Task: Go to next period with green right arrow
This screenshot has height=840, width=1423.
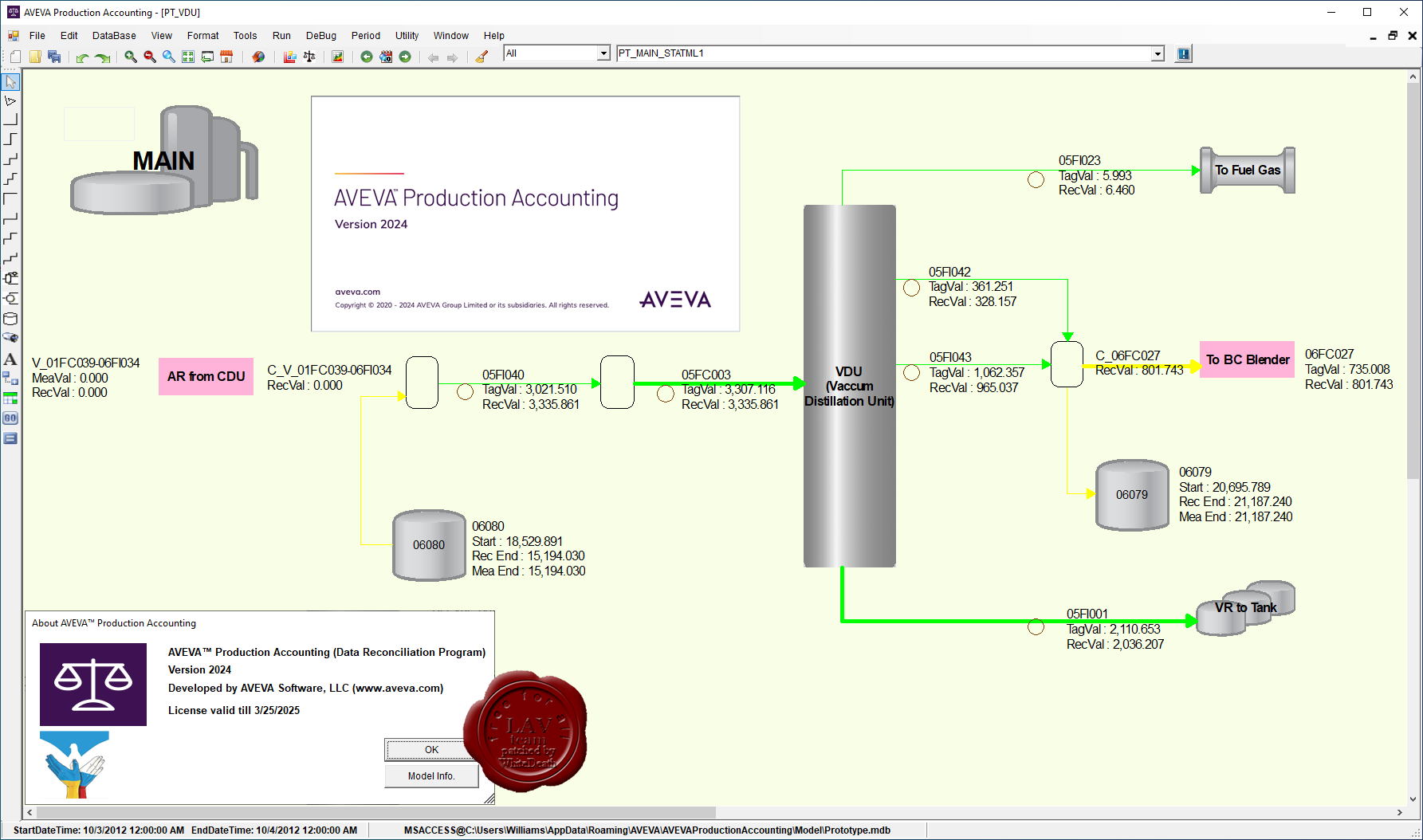Action: coord(405,57)
